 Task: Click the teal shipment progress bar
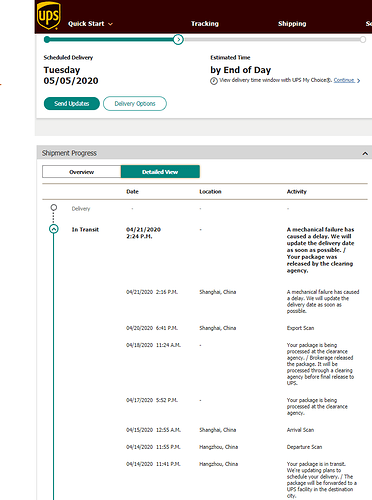pyautogui.click(x=113, y=40)
